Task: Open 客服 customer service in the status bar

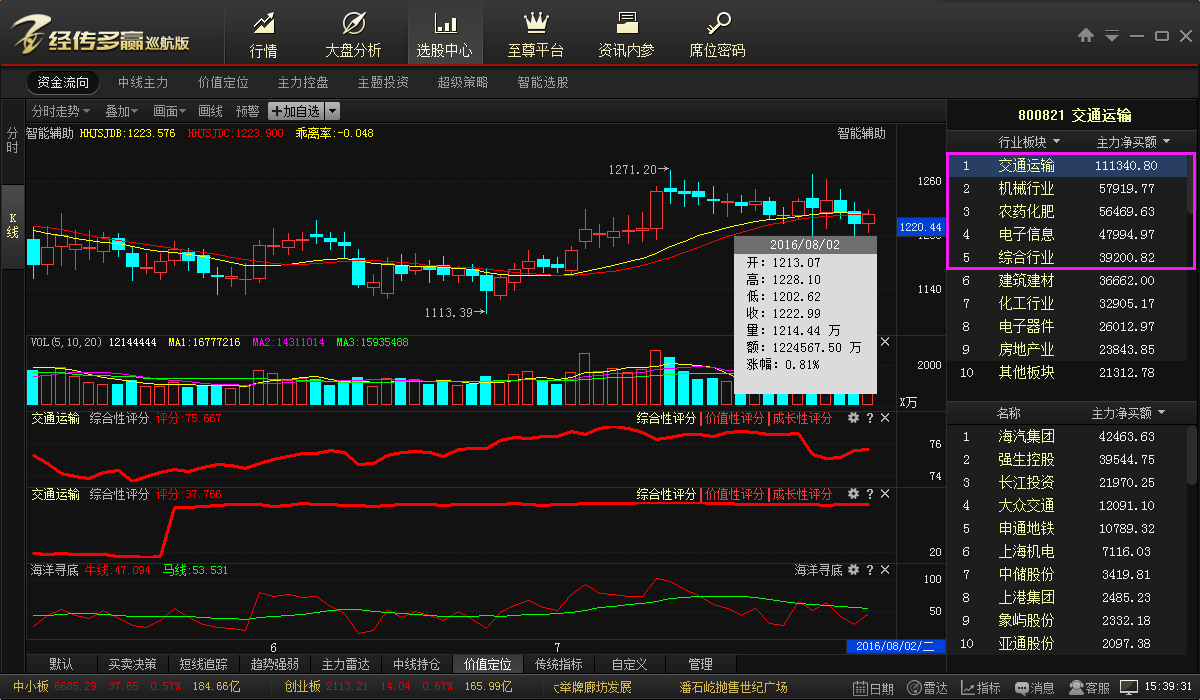Action: tap(1089, 688)
